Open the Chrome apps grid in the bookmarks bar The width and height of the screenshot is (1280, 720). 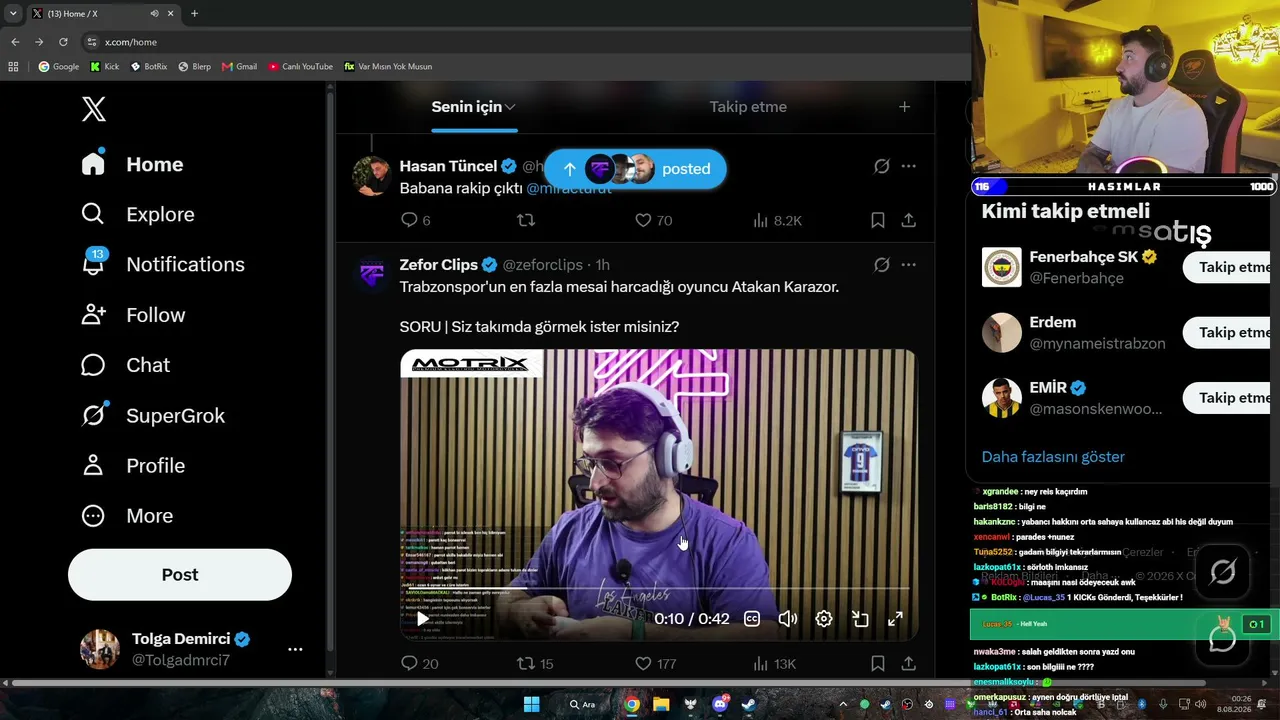pyautogui.click(x=13, y=67)
